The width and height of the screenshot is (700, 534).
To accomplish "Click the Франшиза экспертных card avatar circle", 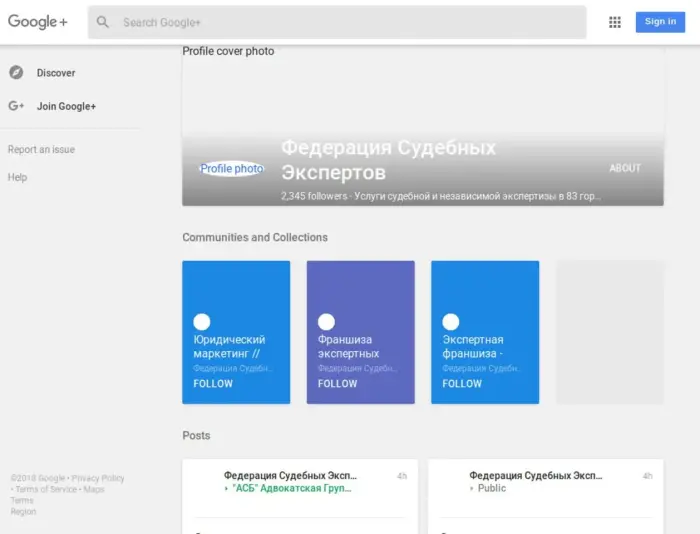I will 326,322.
